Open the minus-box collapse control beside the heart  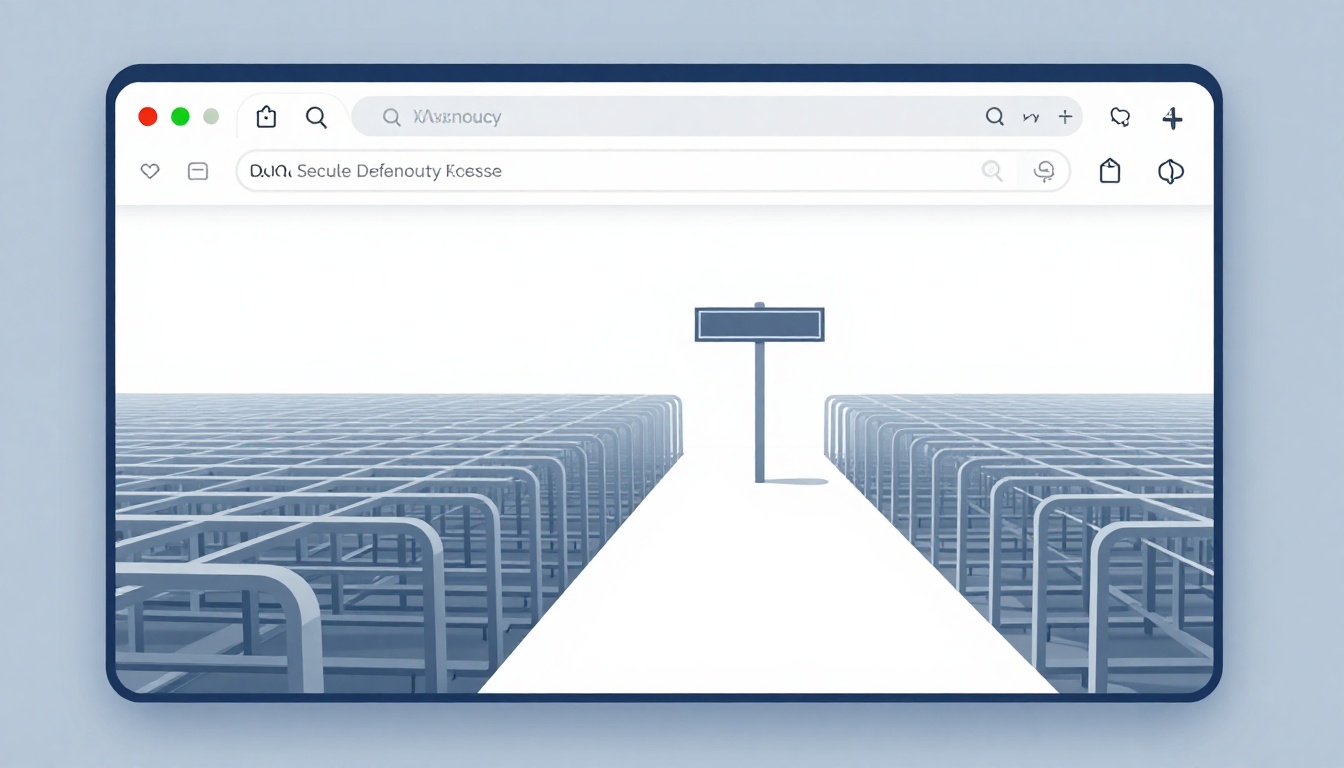click(x=198, y=171)
